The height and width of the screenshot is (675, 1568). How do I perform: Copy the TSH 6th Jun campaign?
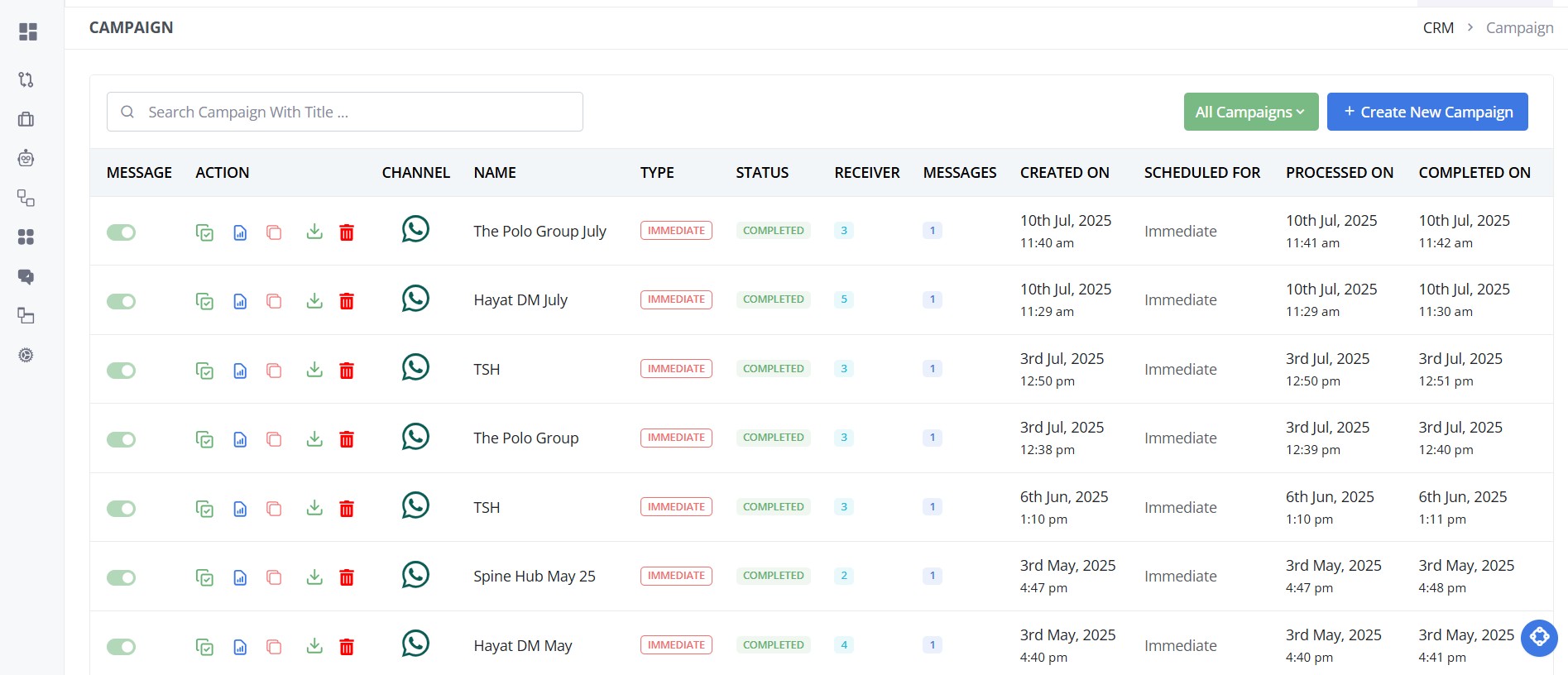274,509
